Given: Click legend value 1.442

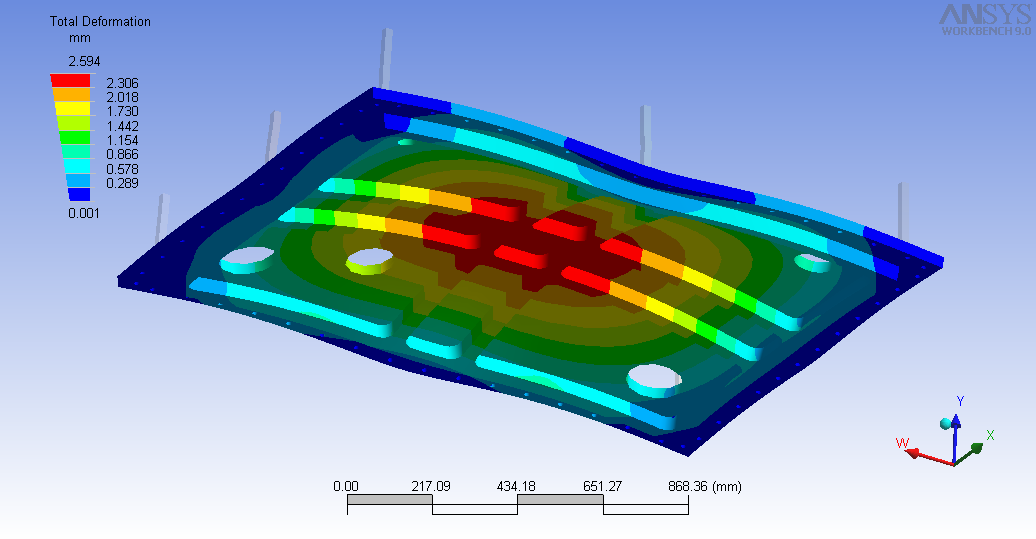Looking at the screenshot, I should click(x=122, y=126).
